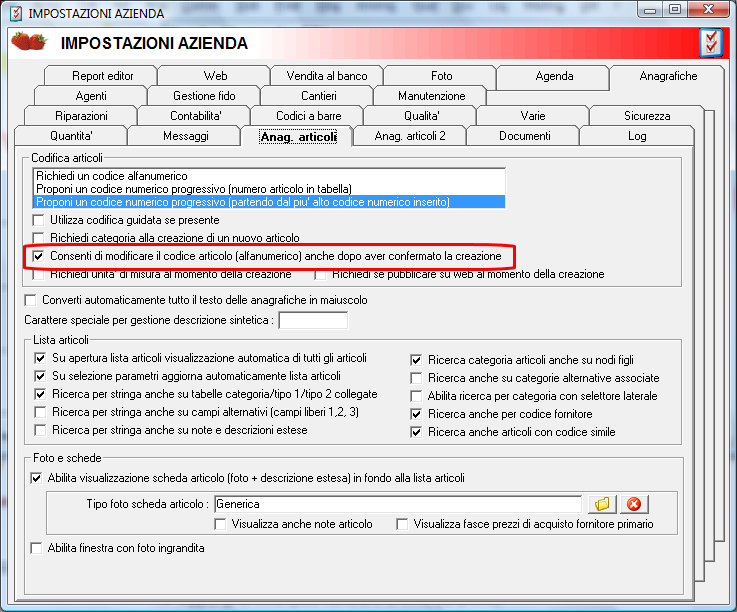Select the Messaggi tab
The height and width of the screenshot is (612, 737).
[x=185, y=136]
